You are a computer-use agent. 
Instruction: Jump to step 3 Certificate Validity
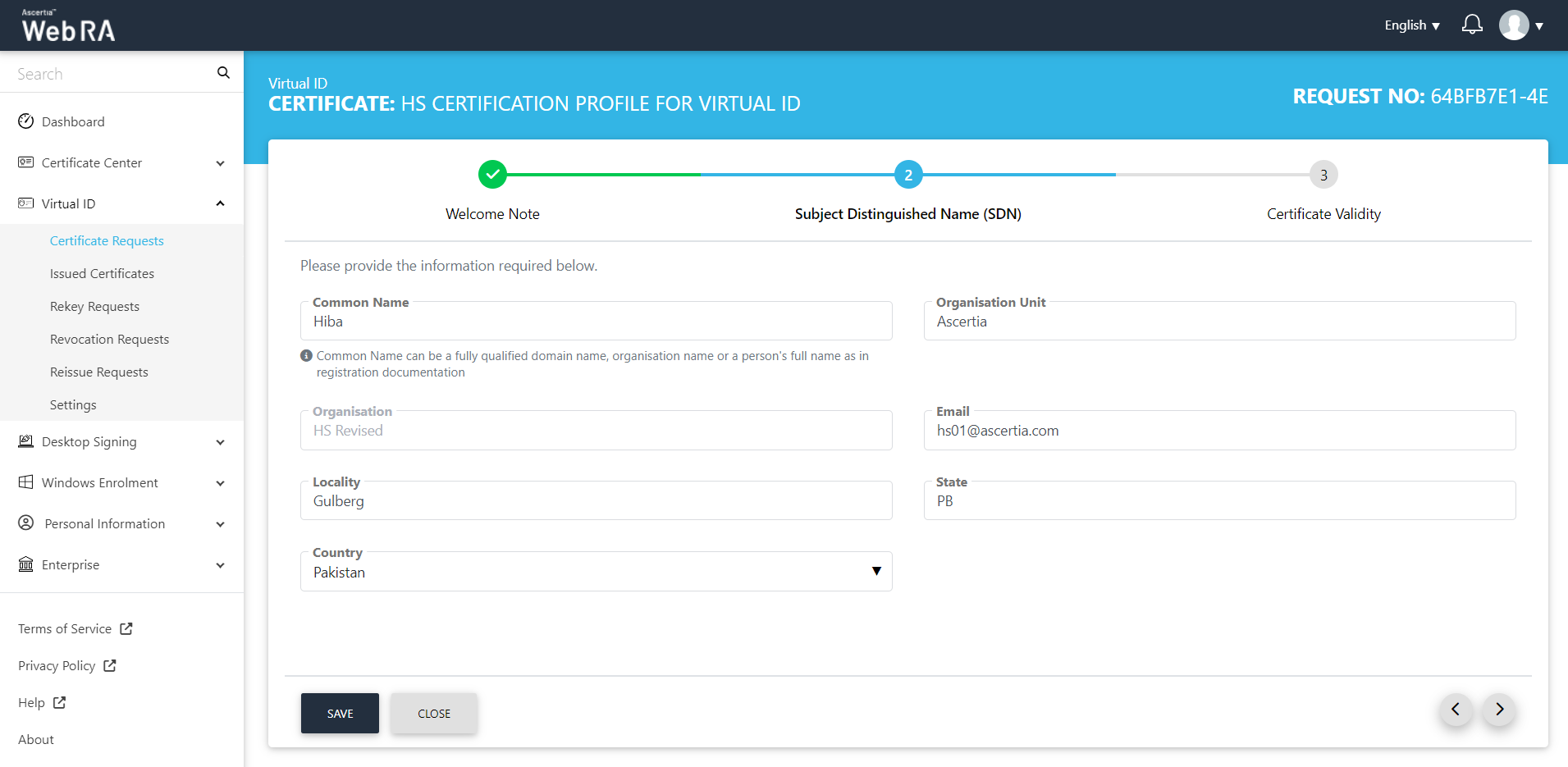[x=1323, y=175]
